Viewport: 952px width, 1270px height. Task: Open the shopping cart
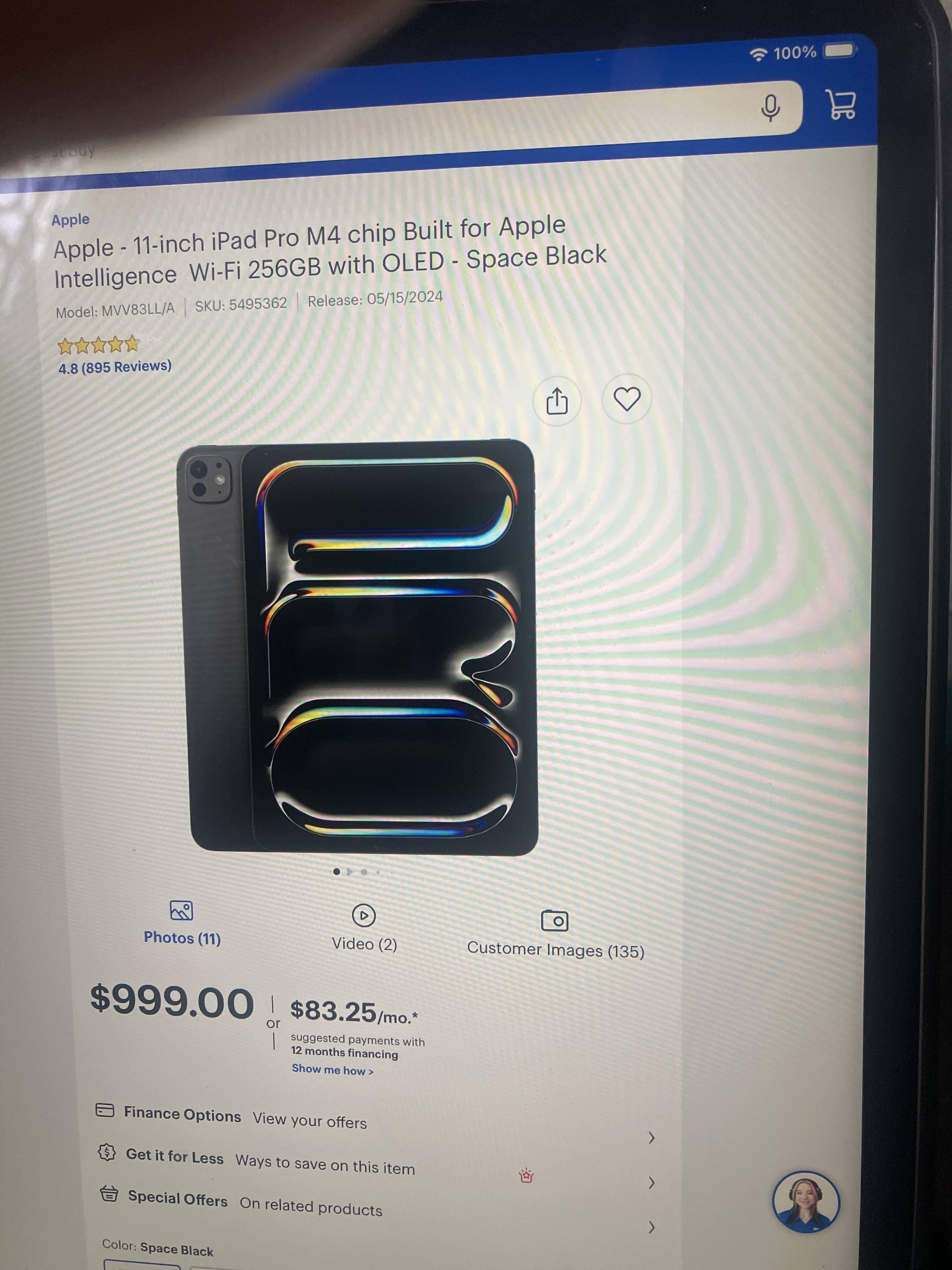click(x=841, y=105)
